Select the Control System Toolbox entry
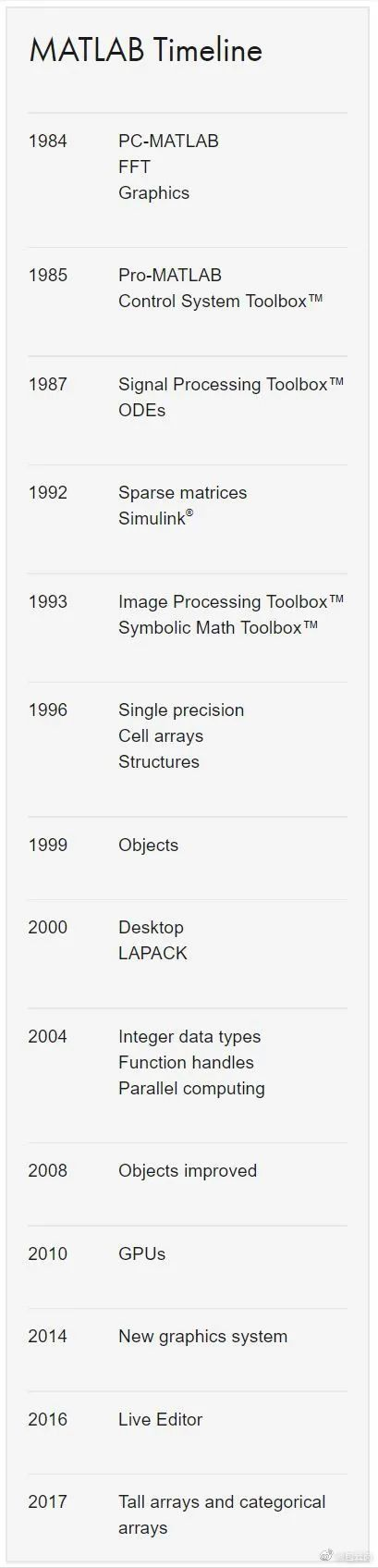 tap(221, 302)
